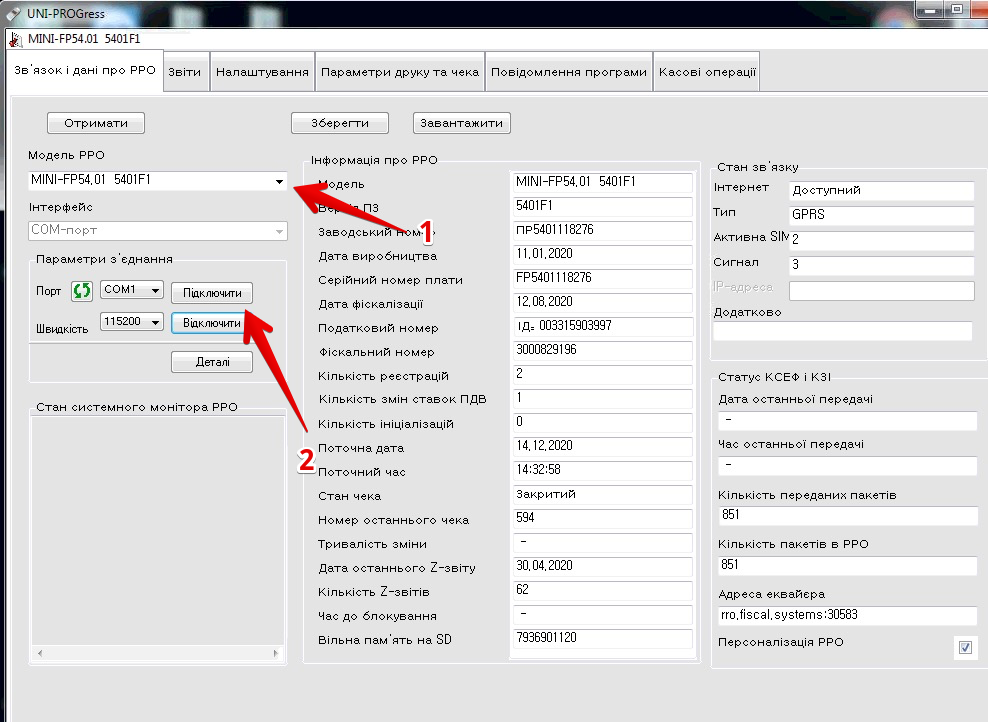Open the Модель РРО dropdown
988x722 pixels.
(278, 181)
